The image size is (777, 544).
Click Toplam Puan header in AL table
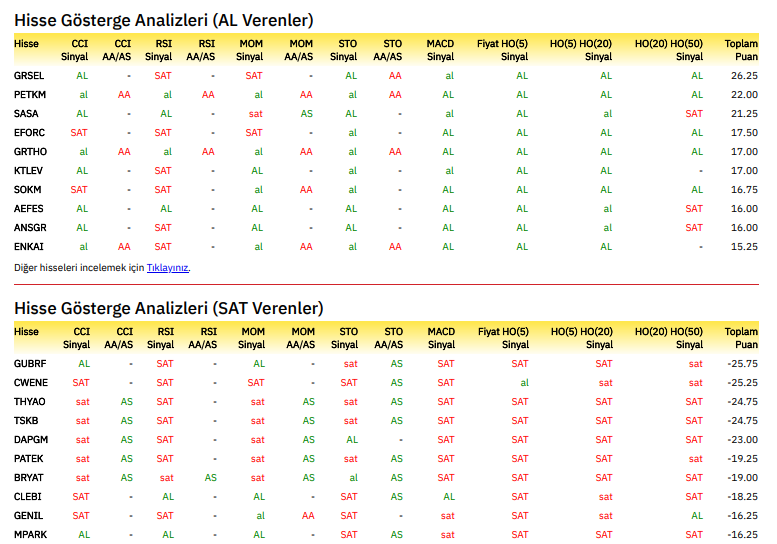tap(741, 50)
